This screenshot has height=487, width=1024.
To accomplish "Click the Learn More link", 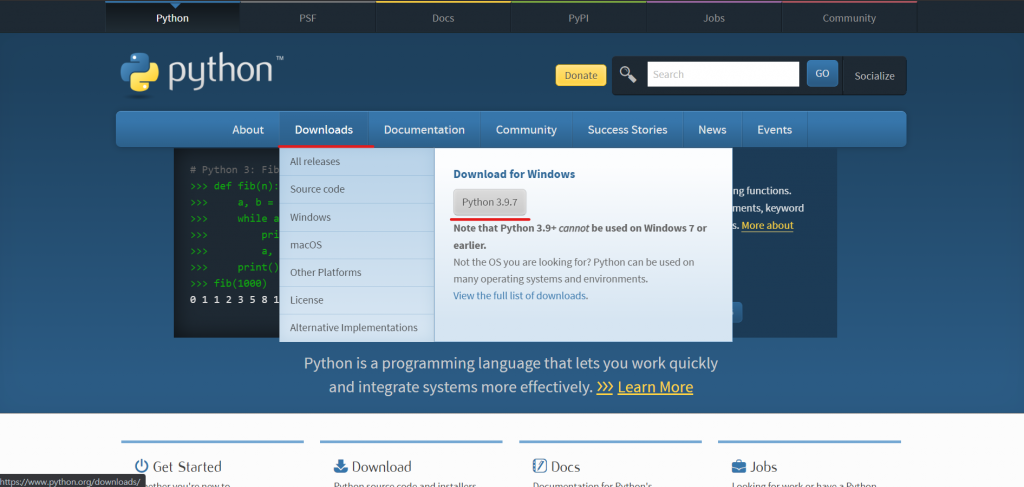I will tap(655, 387).
